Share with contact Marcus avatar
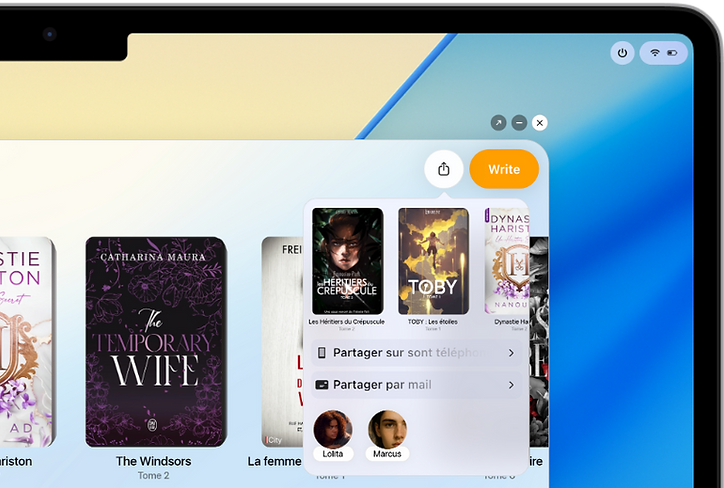The height and width of the screenshot is (488, 724). click(x=387, y=429)
